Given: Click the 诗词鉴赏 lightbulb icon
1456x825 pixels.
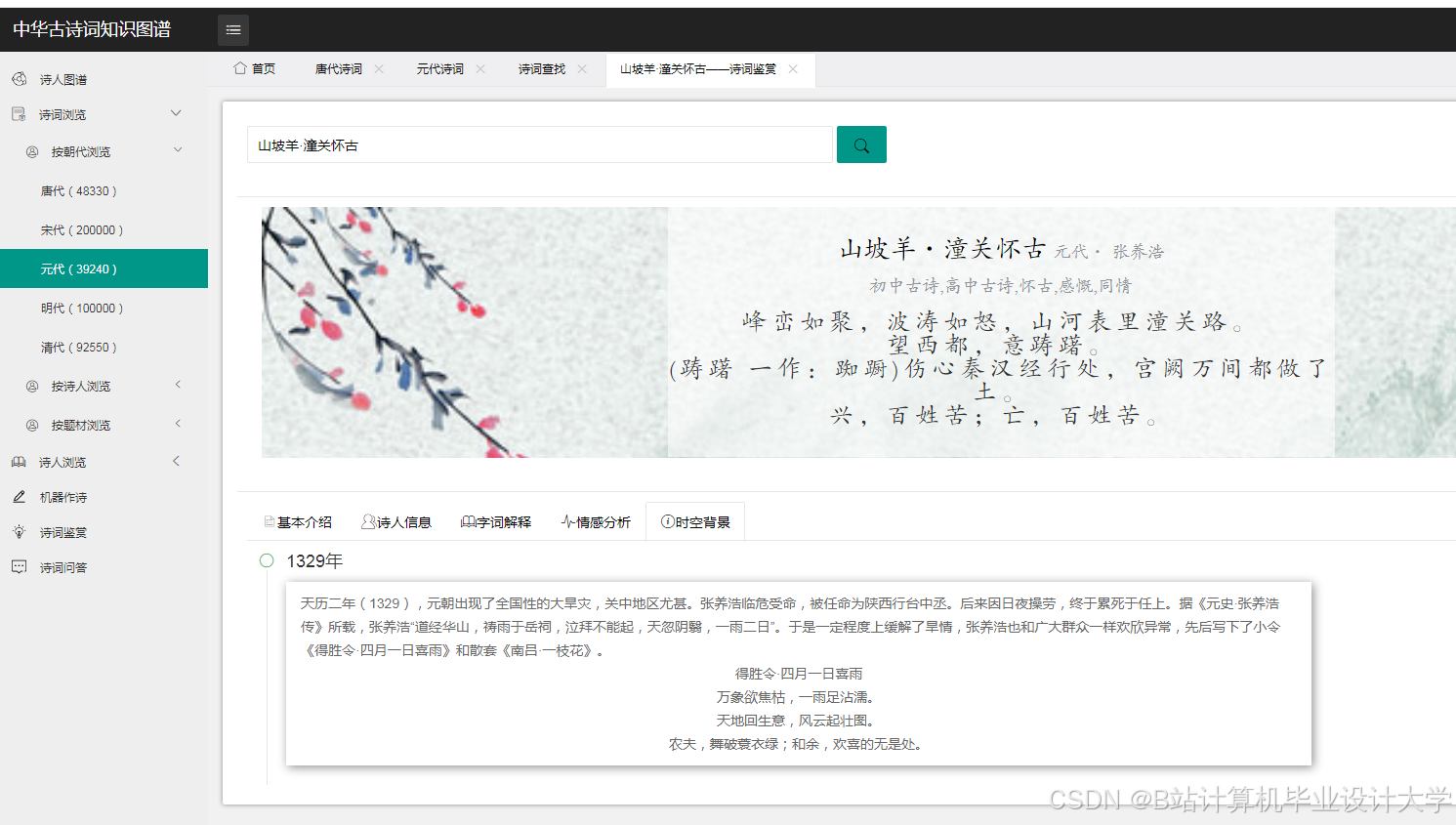Looking at the screenshot, I should [20, 531].
